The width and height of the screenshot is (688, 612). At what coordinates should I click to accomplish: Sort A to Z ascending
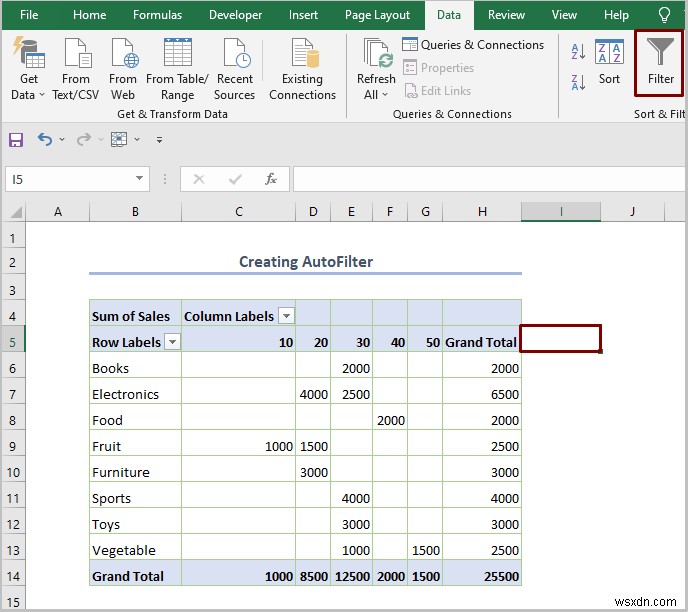click(578, 51)
